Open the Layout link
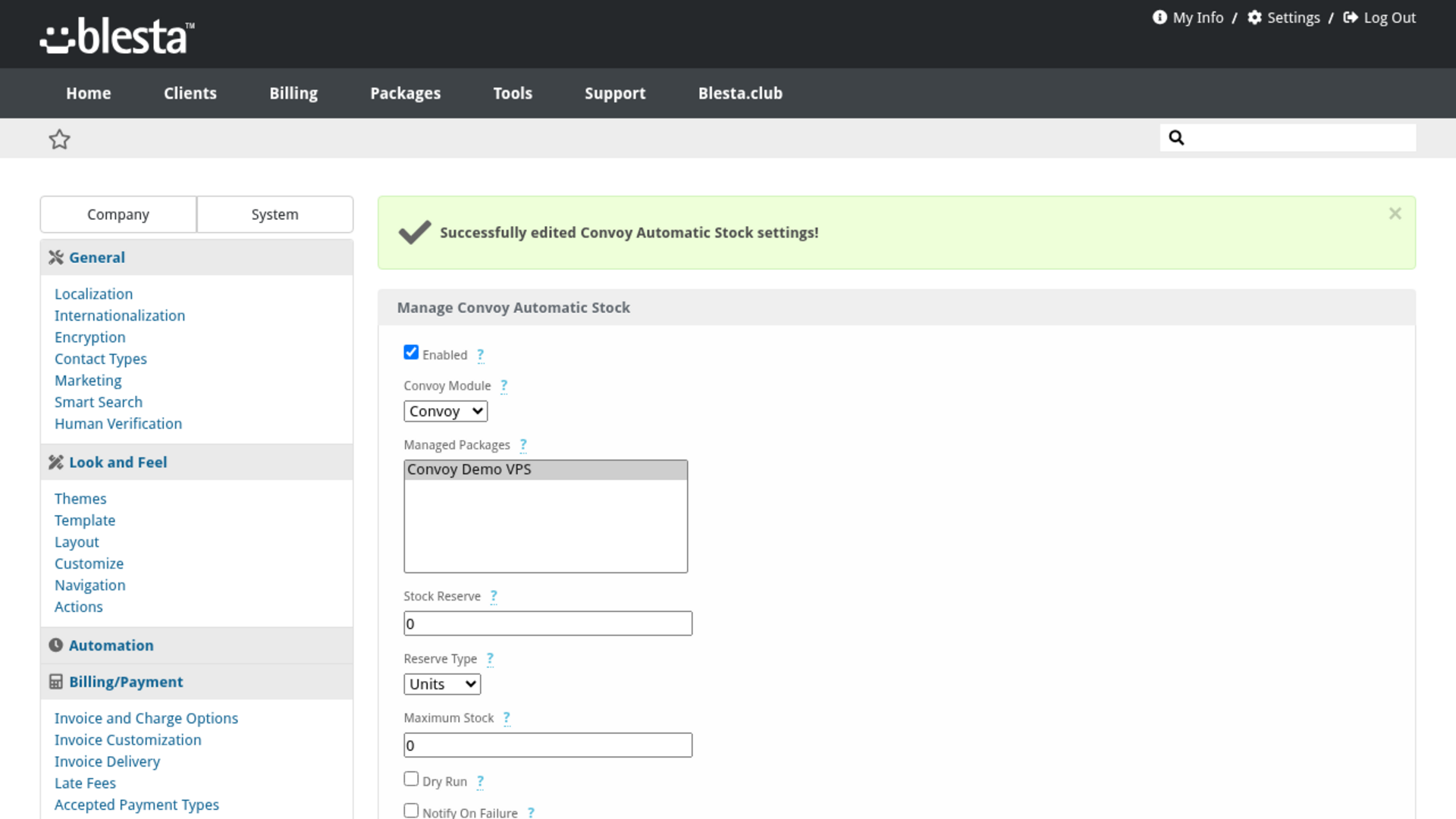The width and height of the screenshot is (1456, 819). (77, 542)
